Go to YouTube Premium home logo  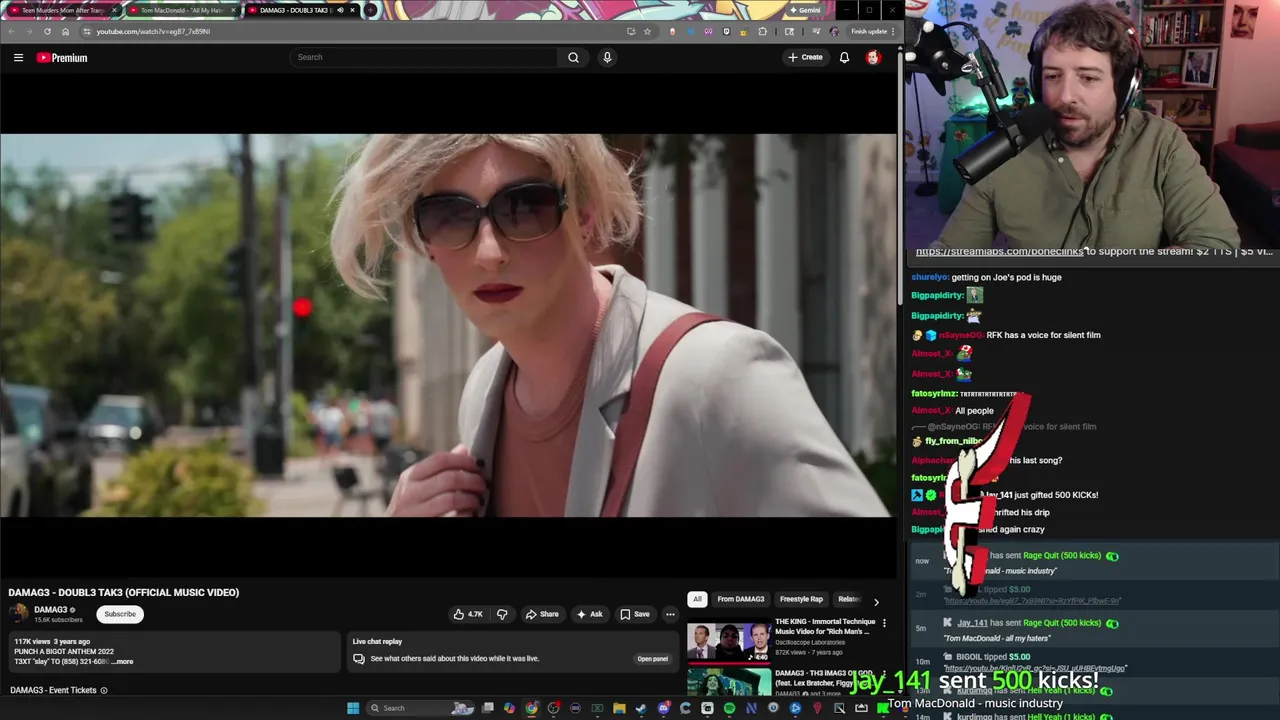tap(62, 58)
